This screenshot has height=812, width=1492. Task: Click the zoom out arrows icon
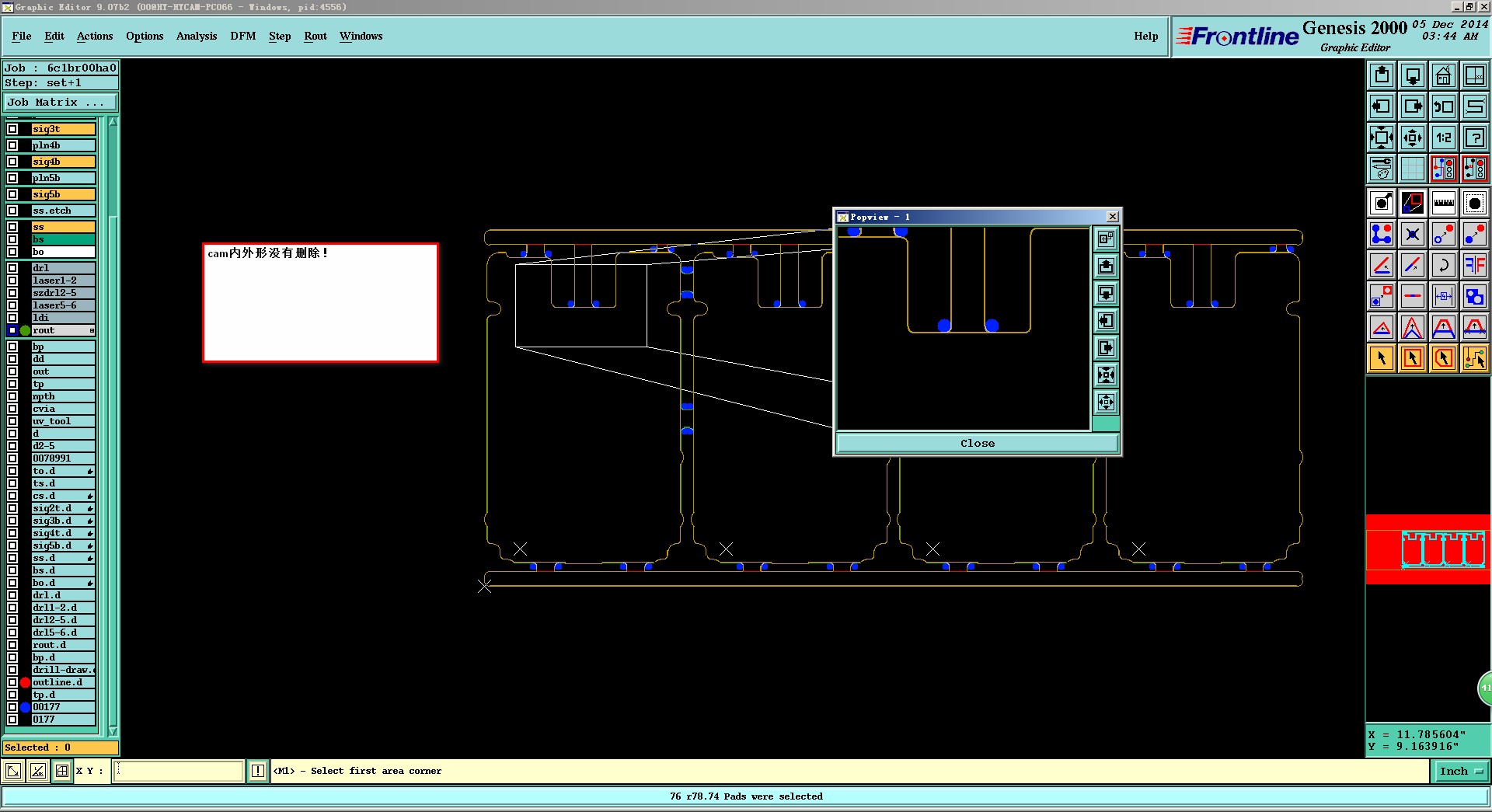click(1413, 138)
